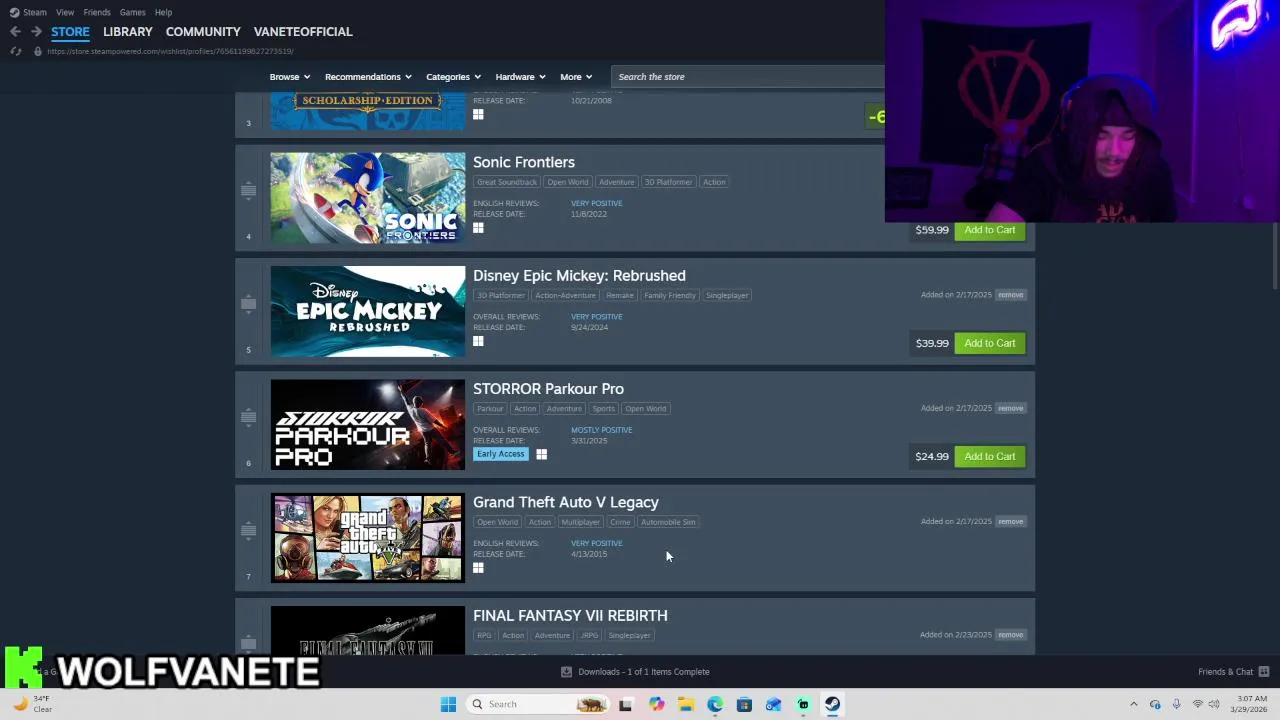Go back with the back arrow

[15, 32]
